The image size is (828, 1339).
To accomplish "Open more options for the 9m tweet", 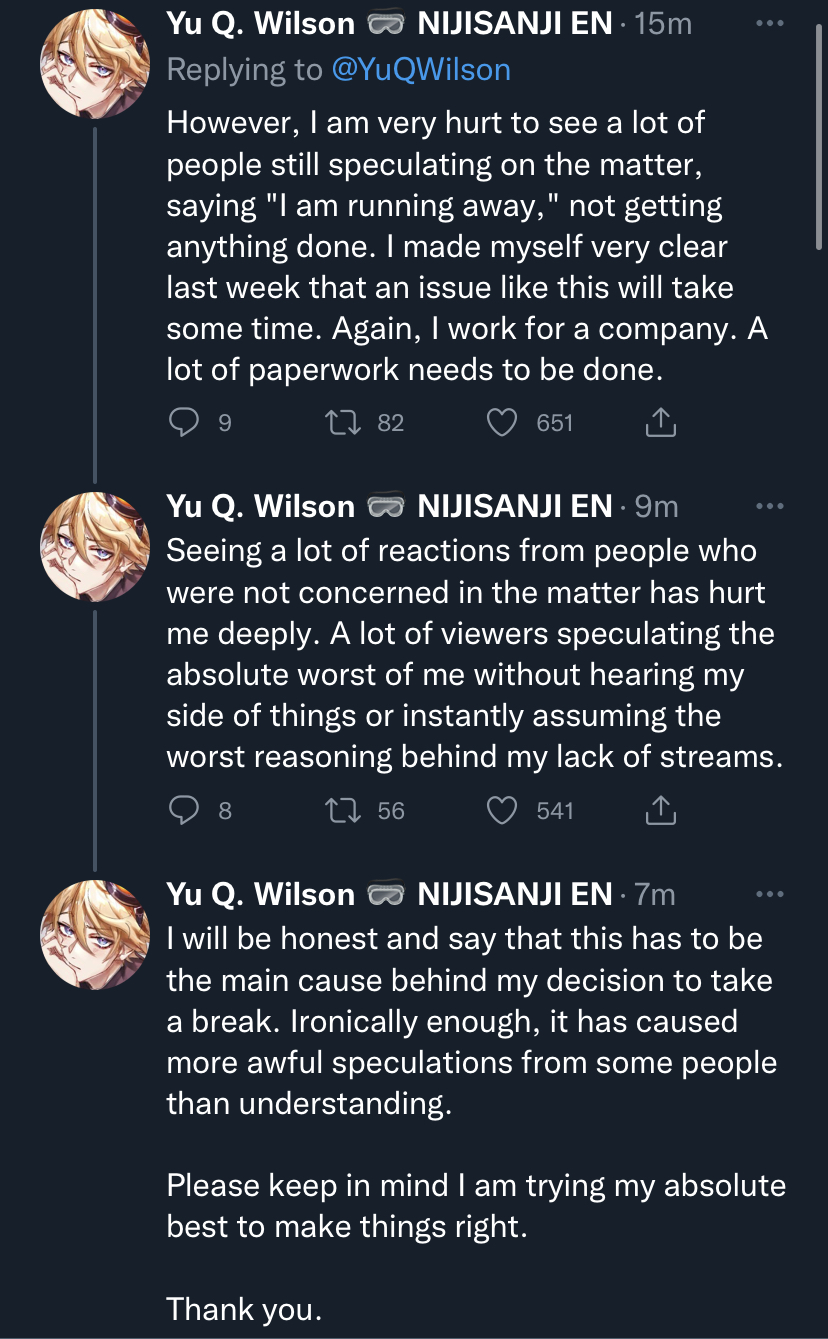I will [x=770, y=507].
